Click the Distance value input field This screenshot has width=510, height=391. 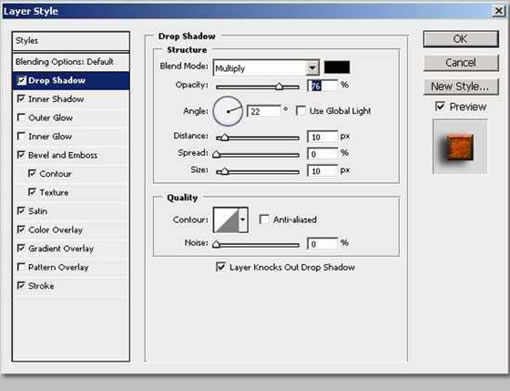[323, 137]
